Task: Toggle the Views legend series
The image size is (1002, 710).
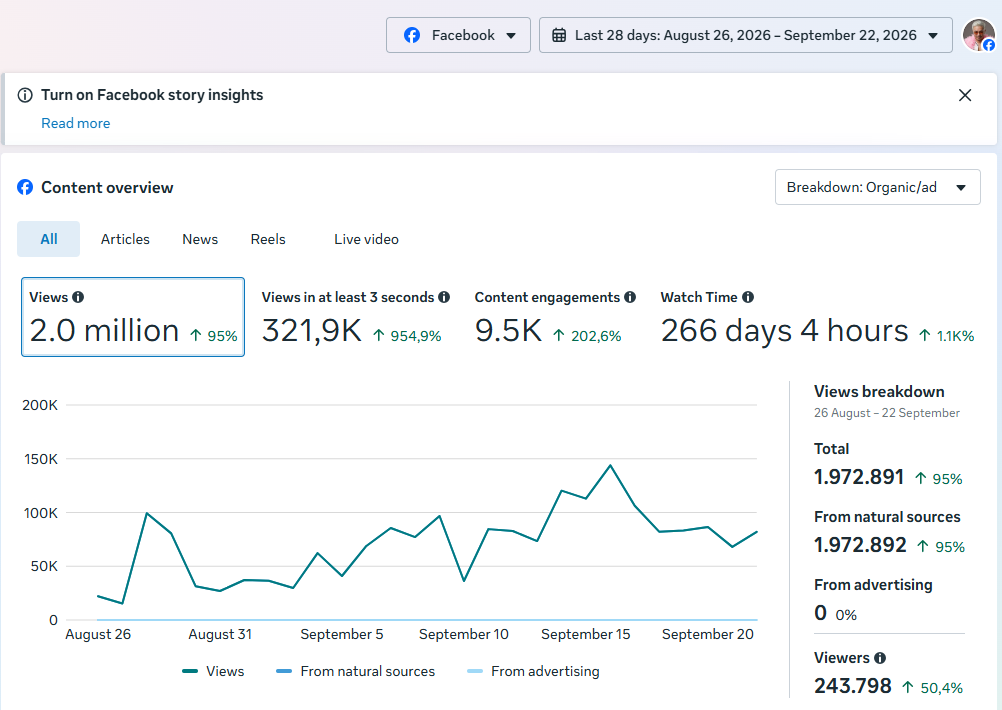Action: click(x=213, y=671)
